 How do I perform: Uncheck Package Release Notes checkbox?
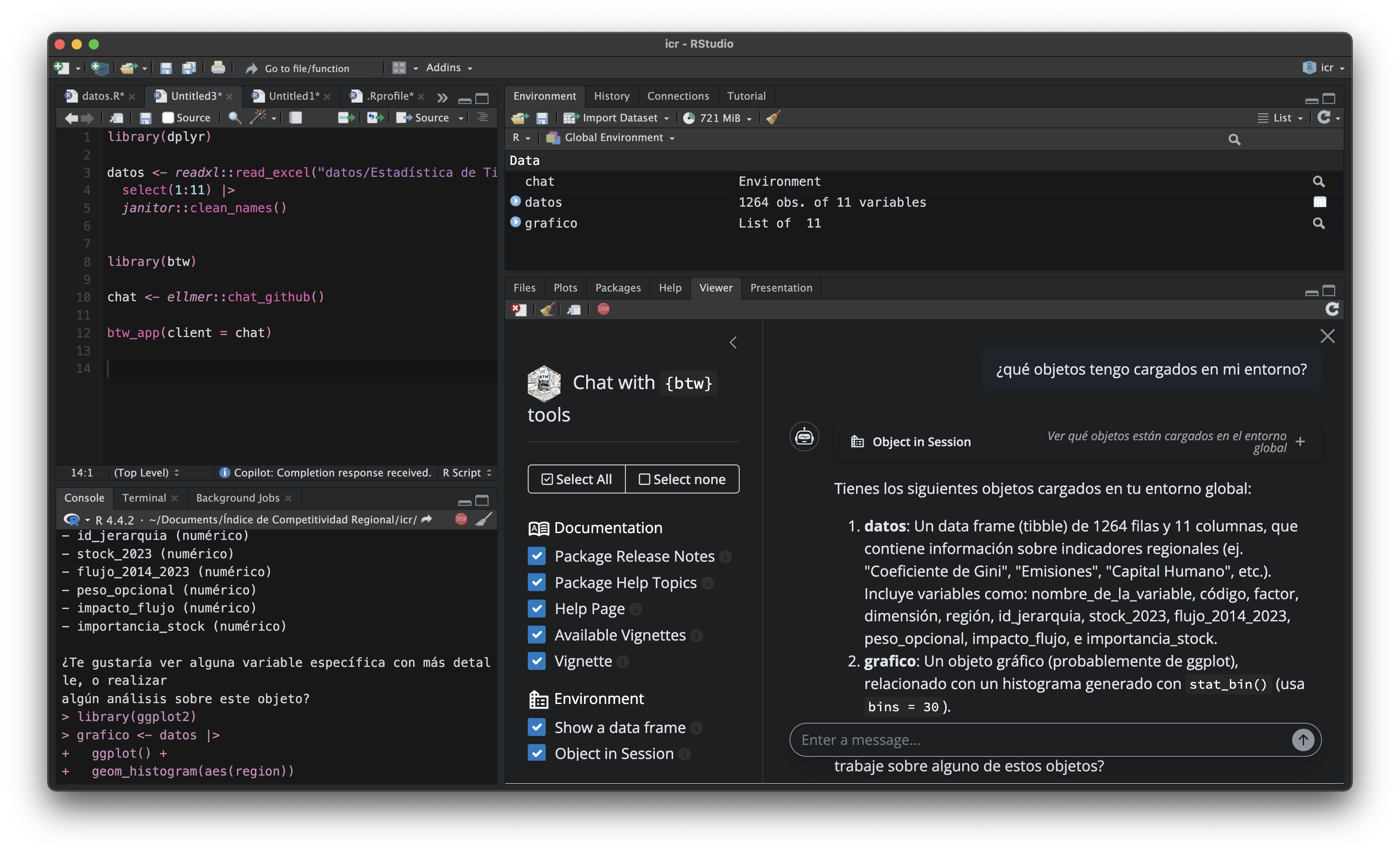click(x=536, y=556)
